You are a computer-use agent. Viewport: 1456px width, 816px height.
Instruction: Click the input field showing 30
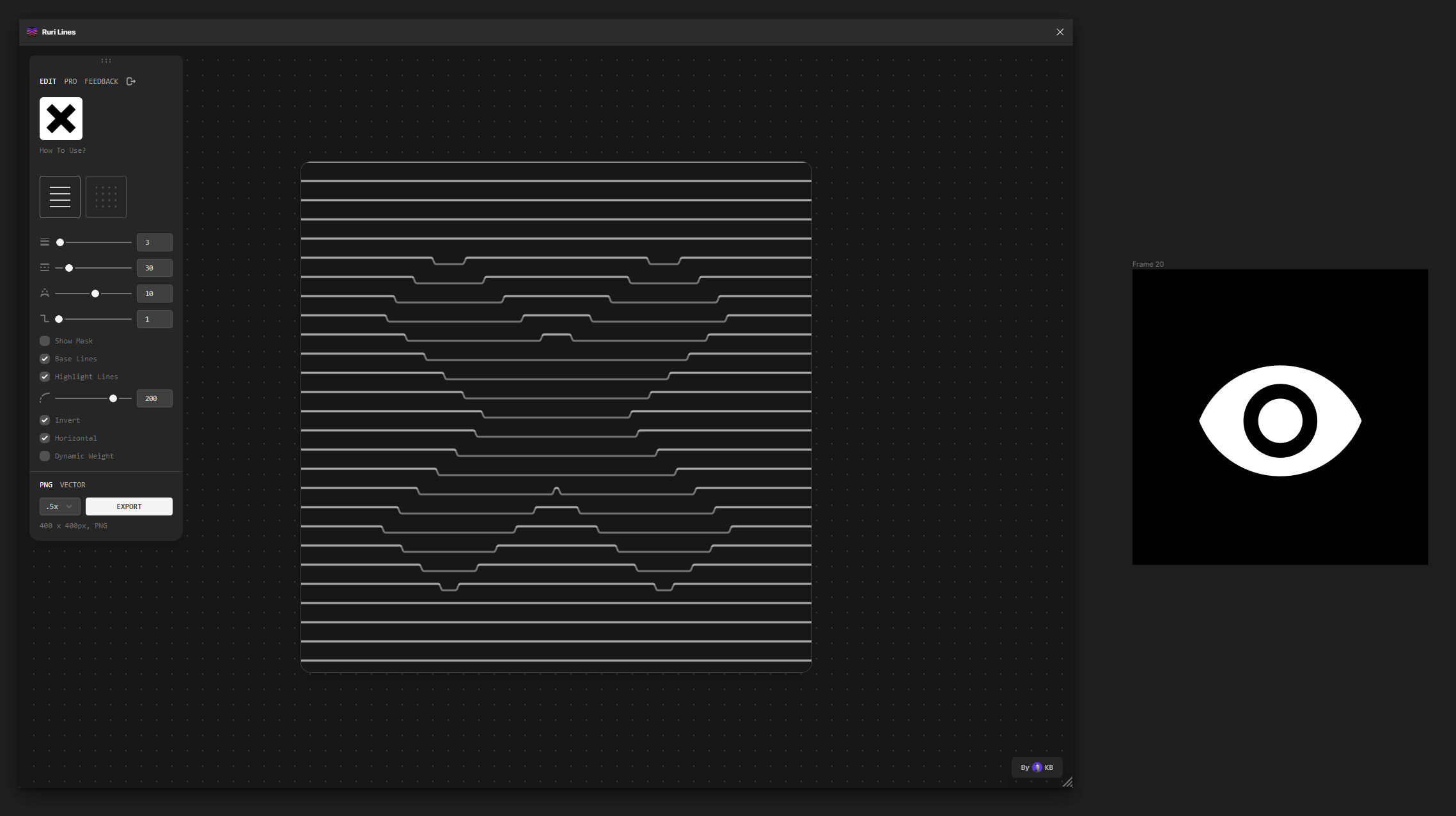pyautogui.click(x=155, y=268)
